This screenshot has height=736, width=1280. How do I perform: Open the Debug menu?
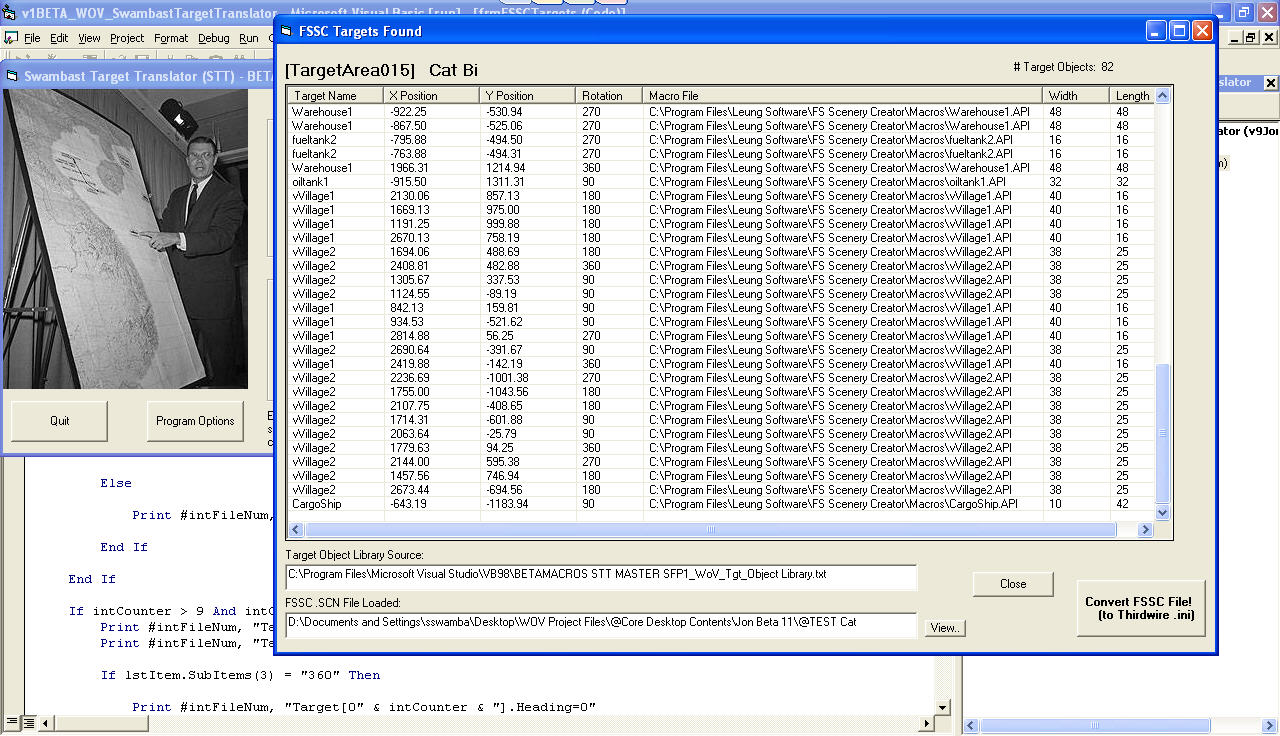[x=213, y=38]
